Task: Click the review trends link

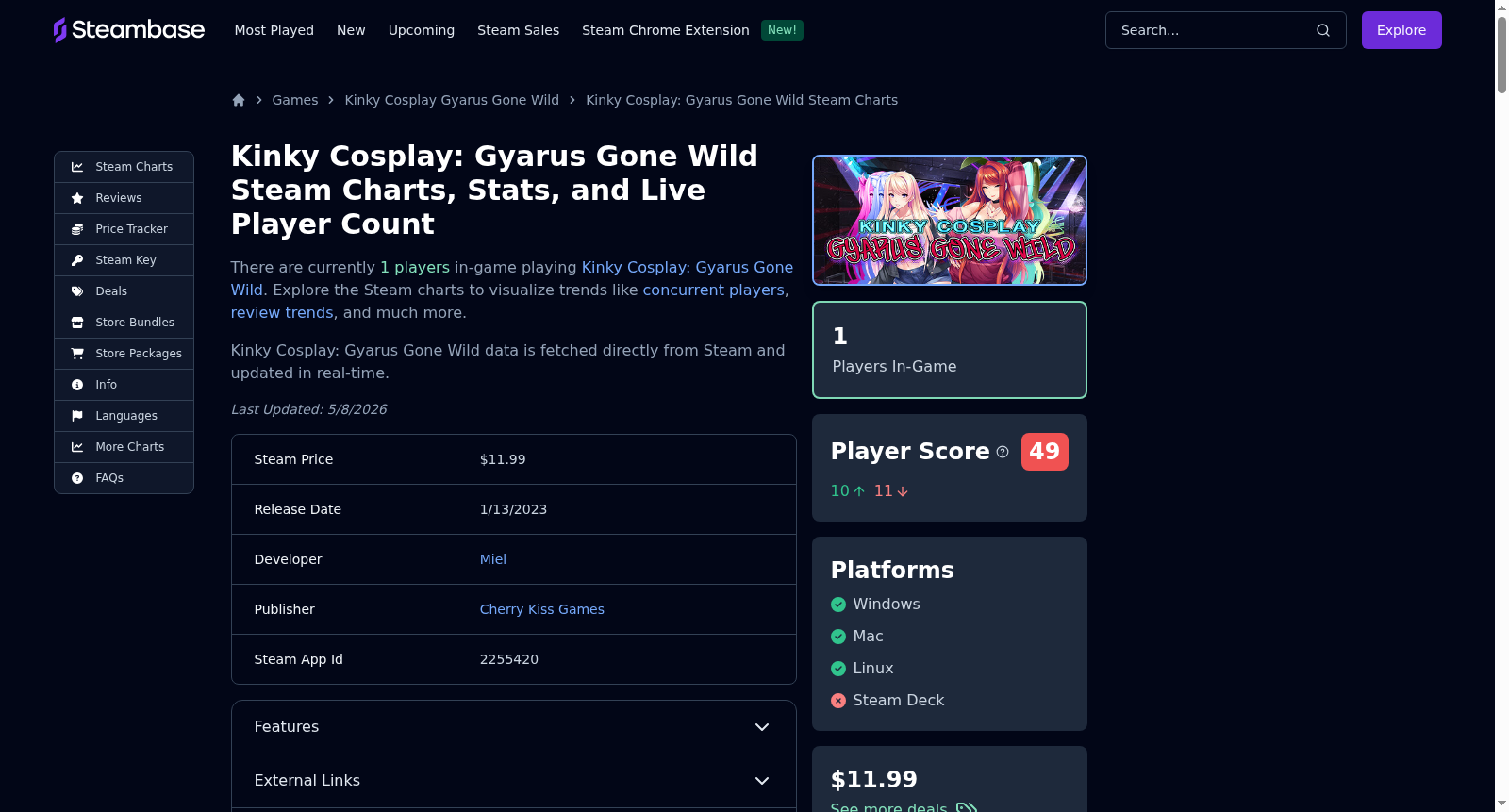Action: (282, 313)
